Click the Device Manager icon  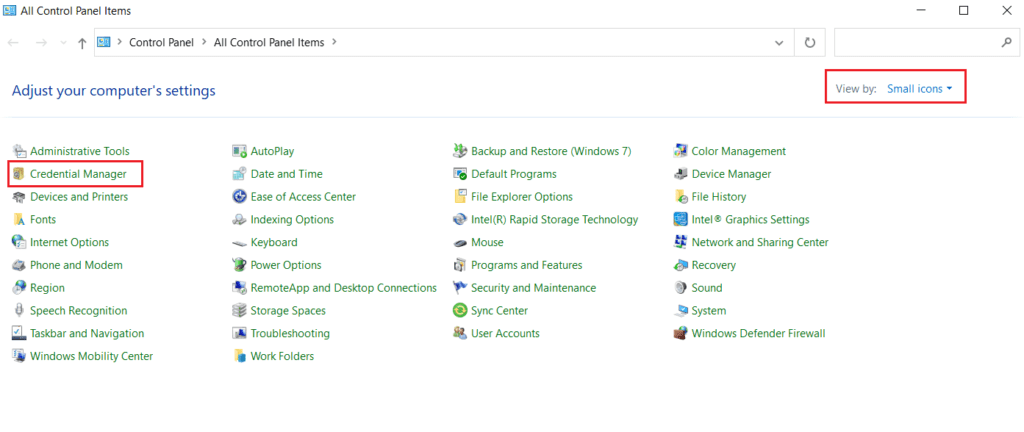(x=681, y=174)
